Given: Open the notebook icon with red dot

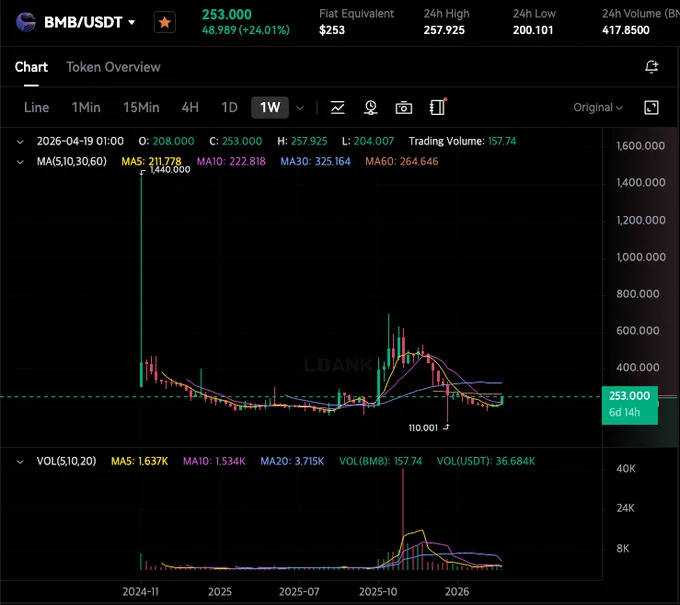Looking at the screenshot, I should [437, 107].
